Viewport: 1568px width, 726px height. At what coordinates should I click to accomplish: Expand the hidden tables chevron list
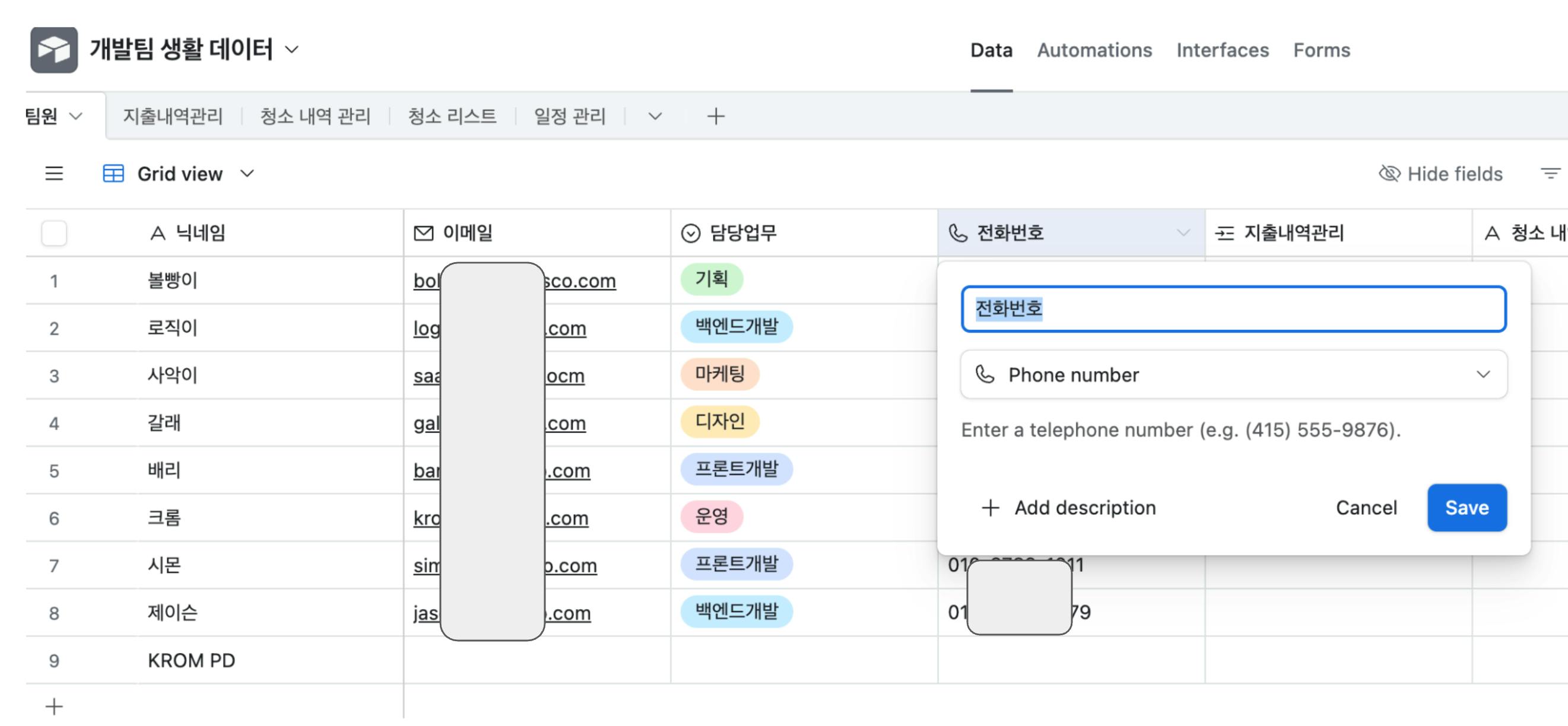(x=655, y=116)
